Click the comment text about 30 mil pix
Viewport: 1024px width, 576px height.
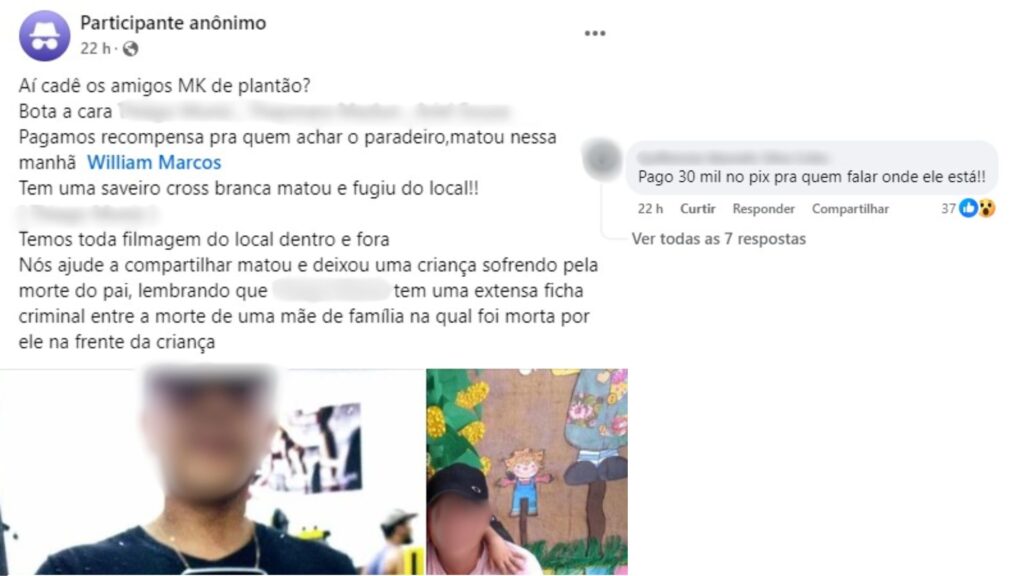tap(812, 177)
